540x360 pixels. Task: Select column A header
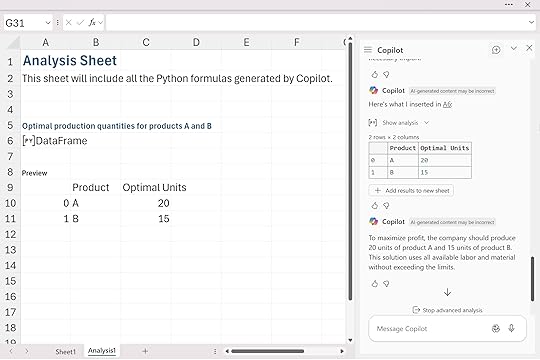tap(45, 42)
